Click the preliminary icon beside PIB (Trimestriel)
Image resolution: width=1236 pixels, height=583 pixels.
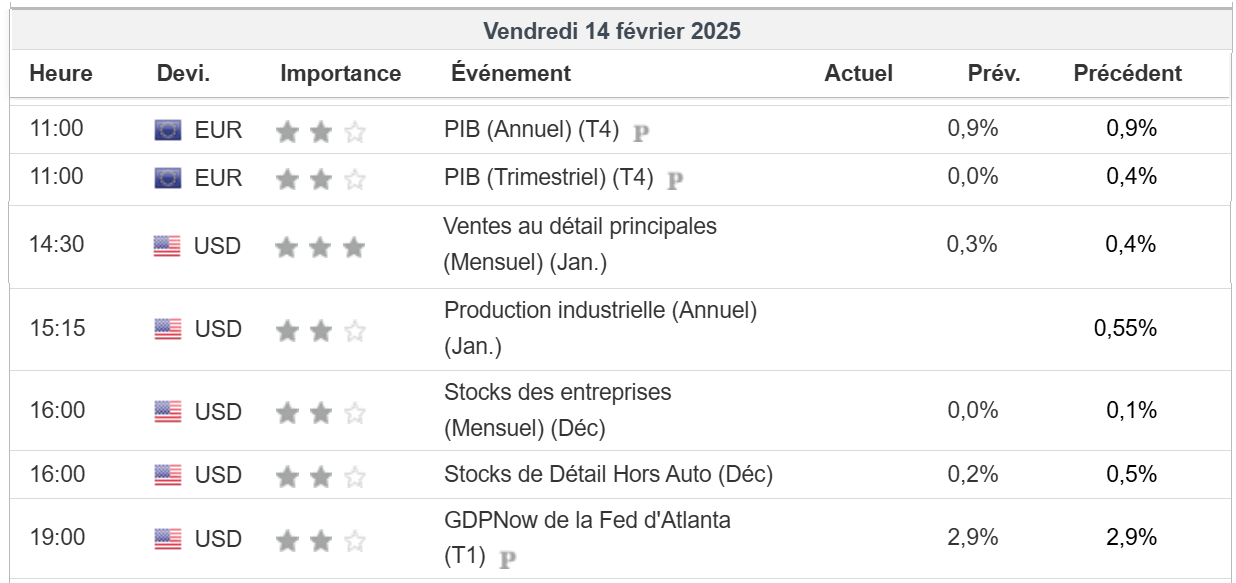676,180
